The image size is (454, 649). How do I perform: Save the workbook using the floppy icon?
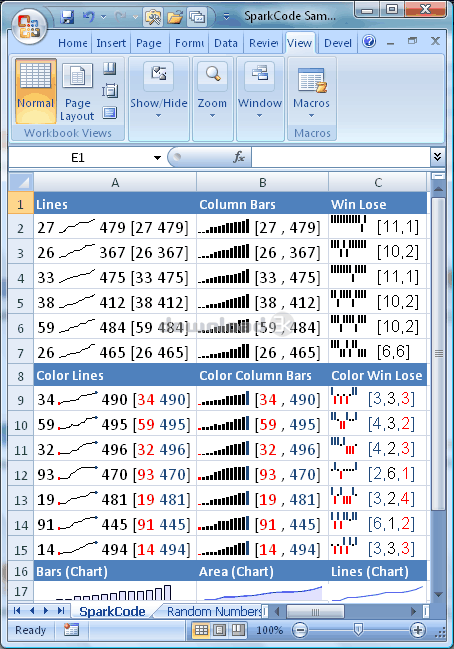point(67,17)
